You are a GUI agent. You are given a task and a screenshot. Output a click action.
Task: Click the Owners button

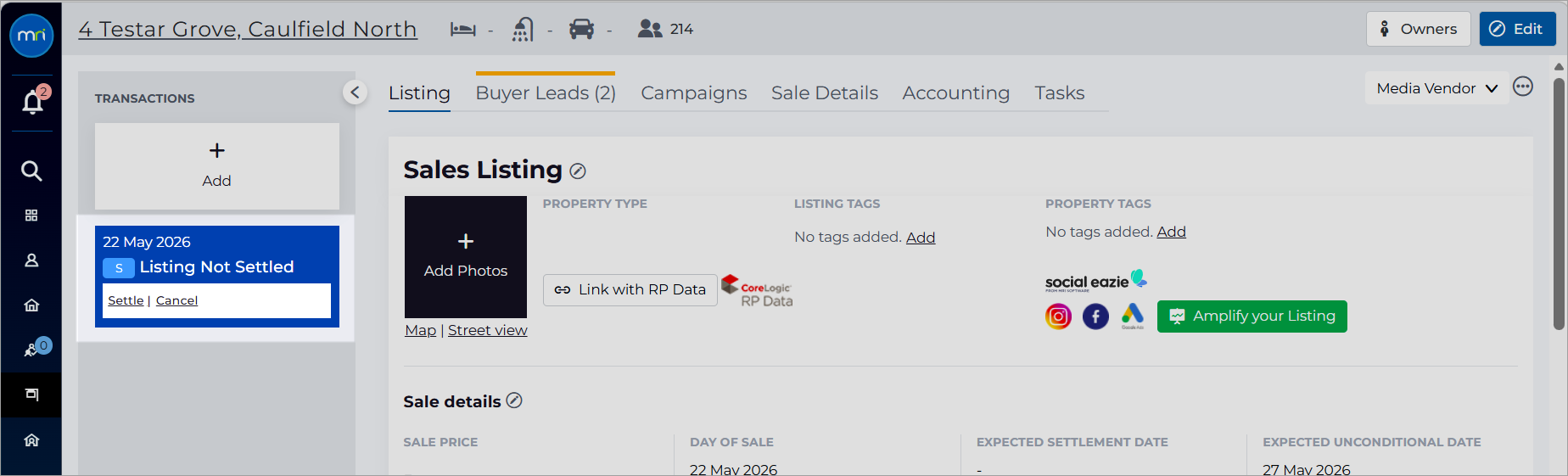tap(1418, 29)
